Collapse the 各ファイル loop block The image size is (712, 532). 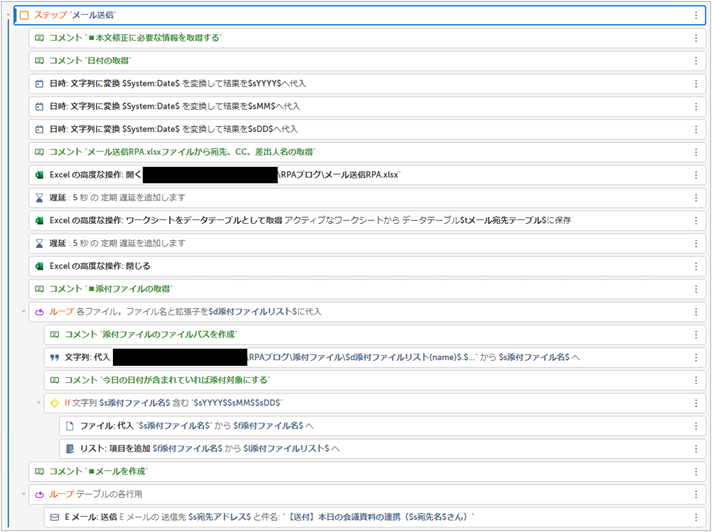pyautogui.click(x=23, y=312)
